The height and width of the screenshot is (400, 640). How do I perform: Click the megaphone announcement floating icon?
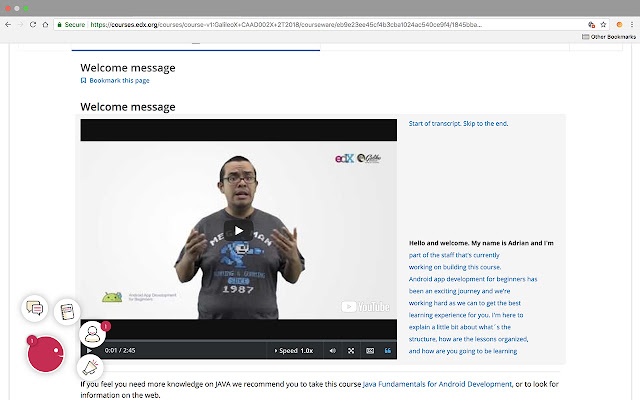click(90, 367)
